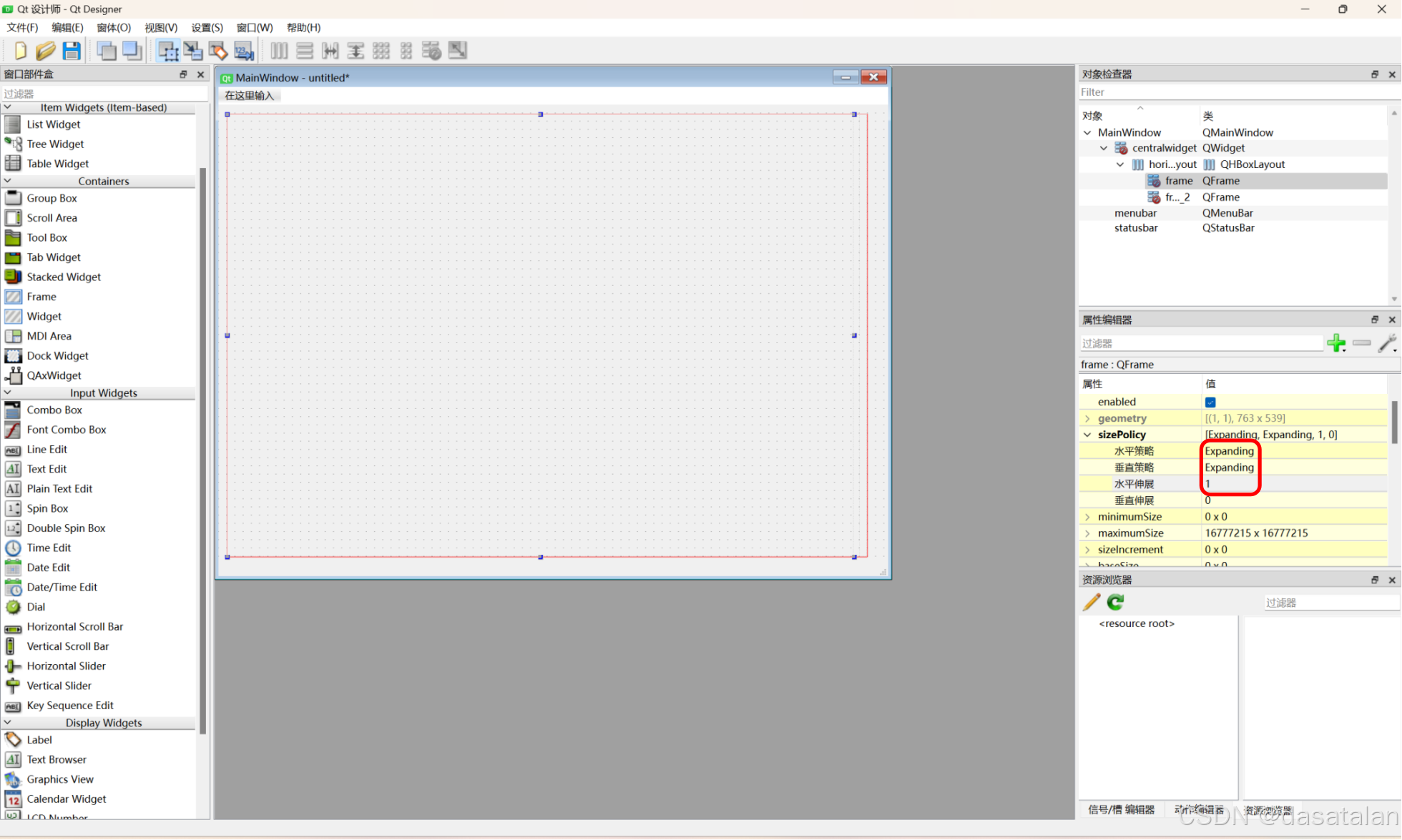Switch to 信号/槽 编辑器 tab
1402x840 pixels.
(x=1121, y=809)
